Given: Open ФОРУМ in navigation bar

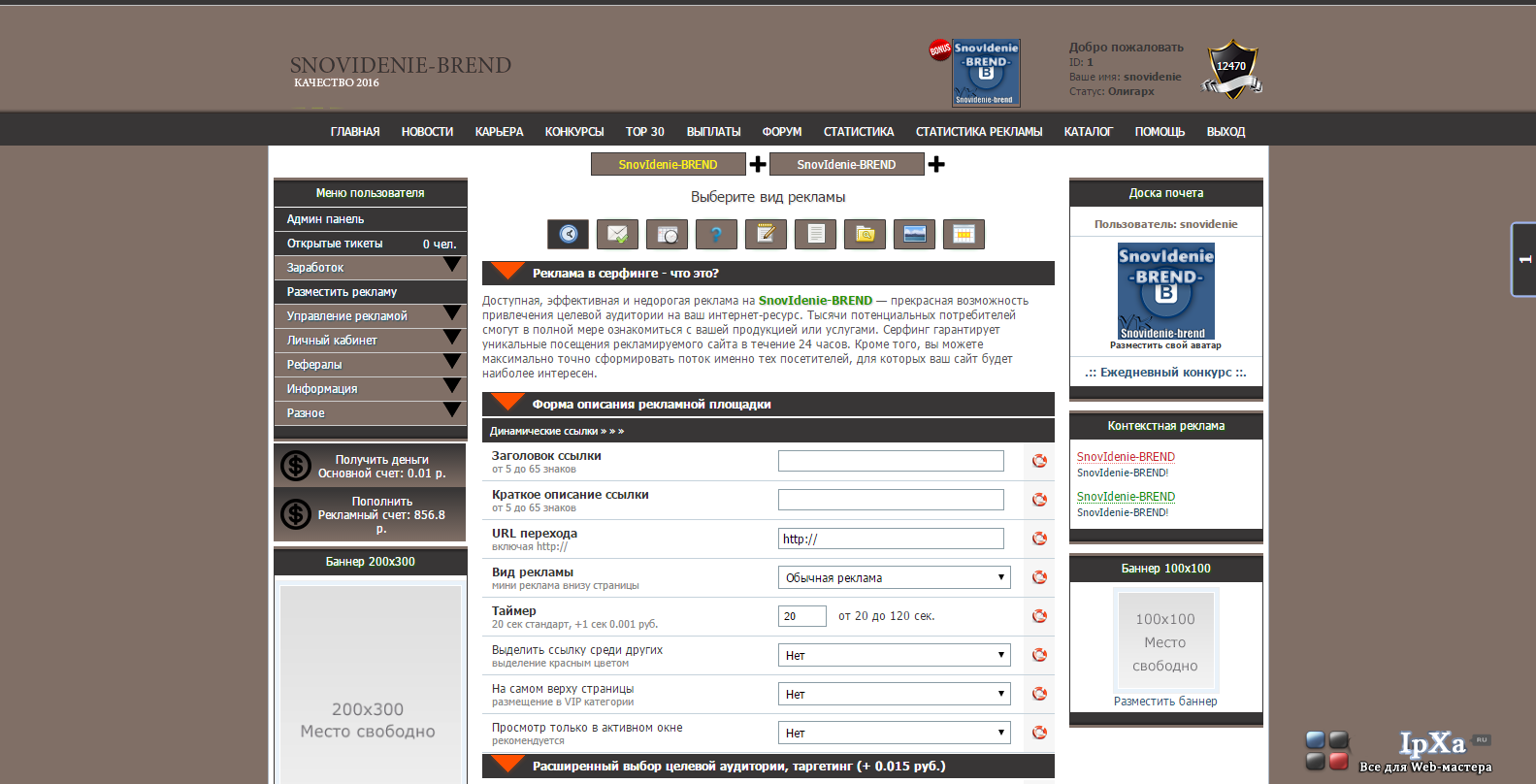Looking at the screenshot, I should [782, 132].
